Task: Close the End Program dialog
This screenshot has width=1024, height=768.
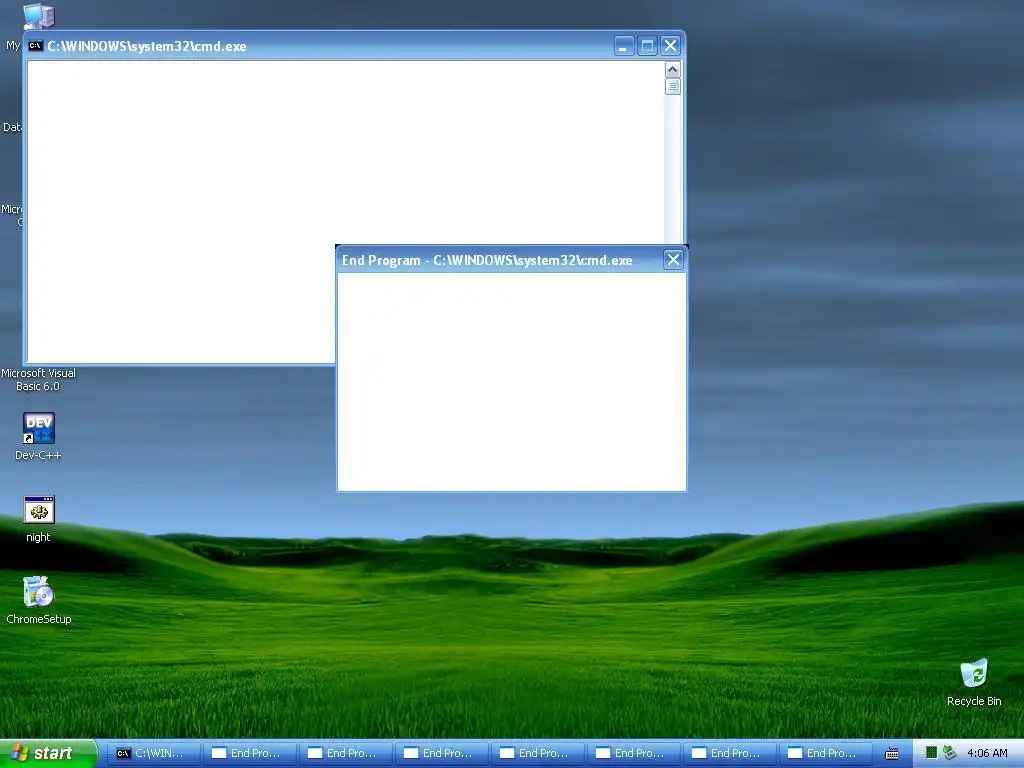Action: click(673, 260)
